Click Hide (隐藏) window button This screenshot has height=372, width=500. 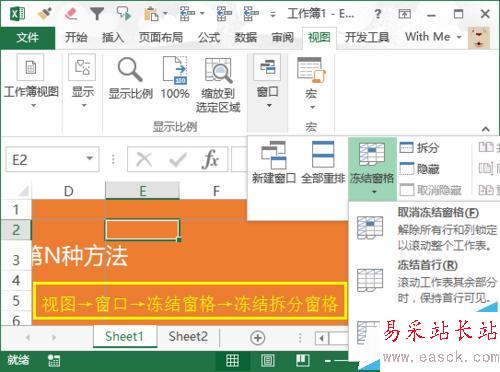pyautogui.click(x=419, y=169)
